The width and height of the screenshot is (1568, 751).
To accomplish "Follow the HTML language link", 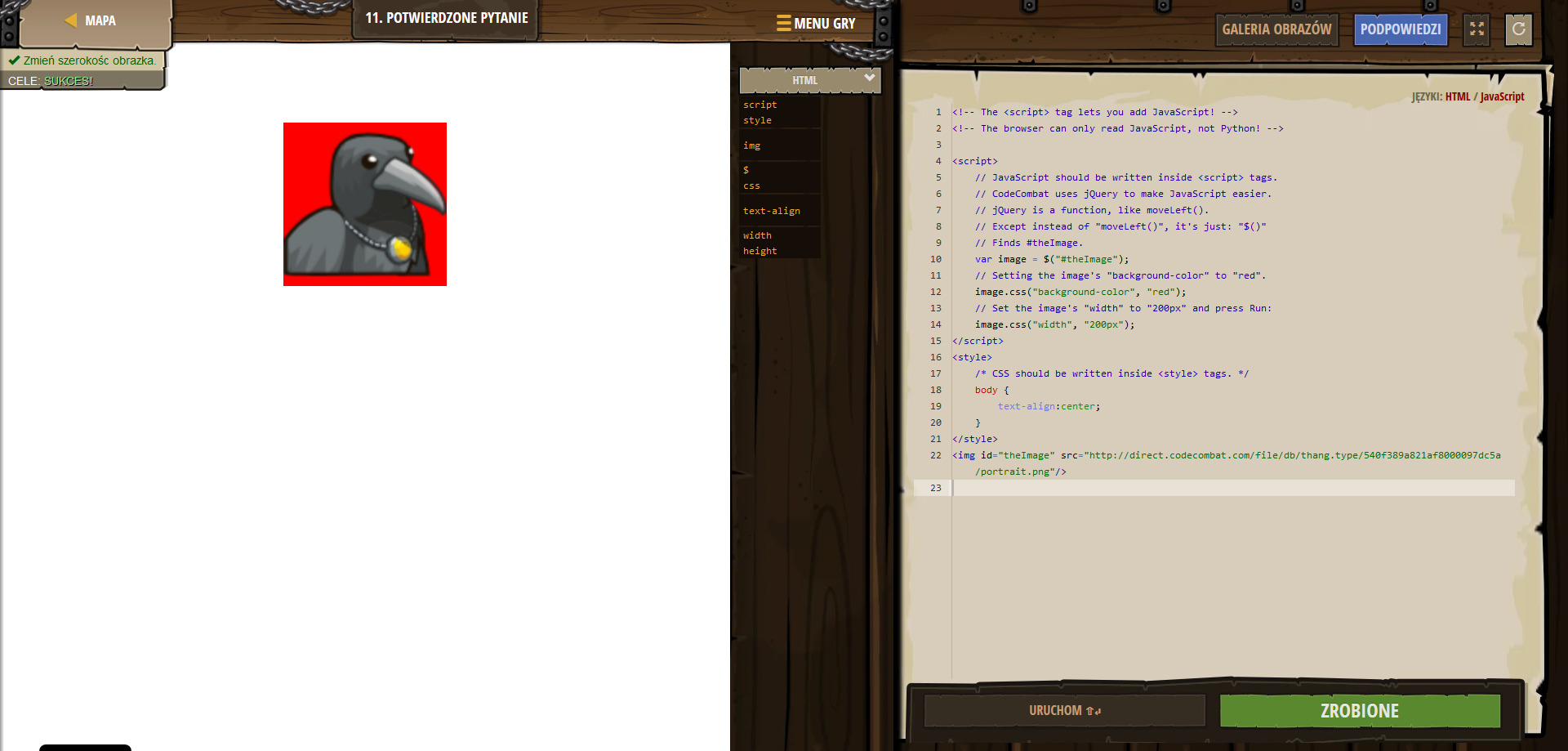I will [x=1457, y=96].
